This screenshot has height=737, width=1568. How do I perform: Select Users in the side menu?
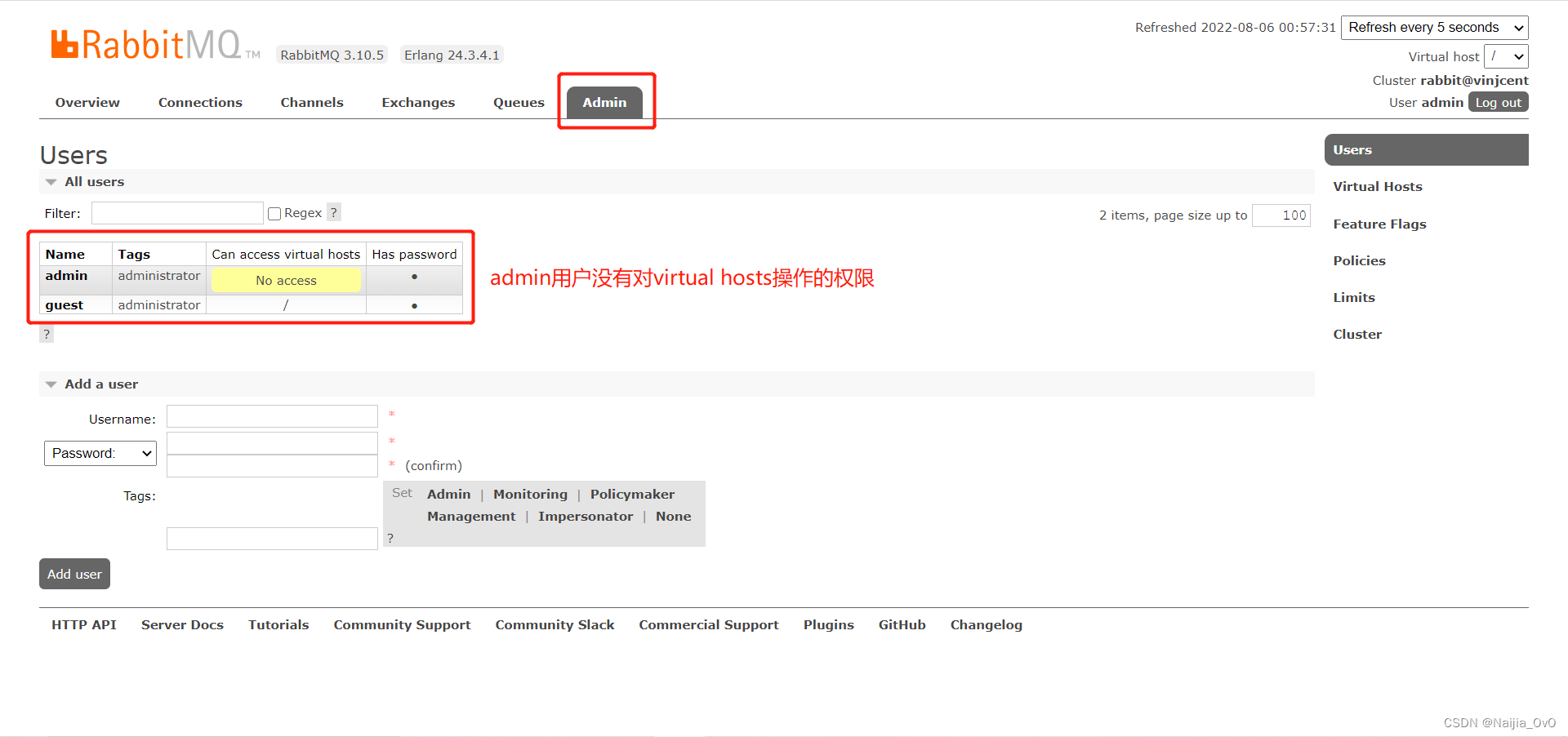tap(1426, 150)
